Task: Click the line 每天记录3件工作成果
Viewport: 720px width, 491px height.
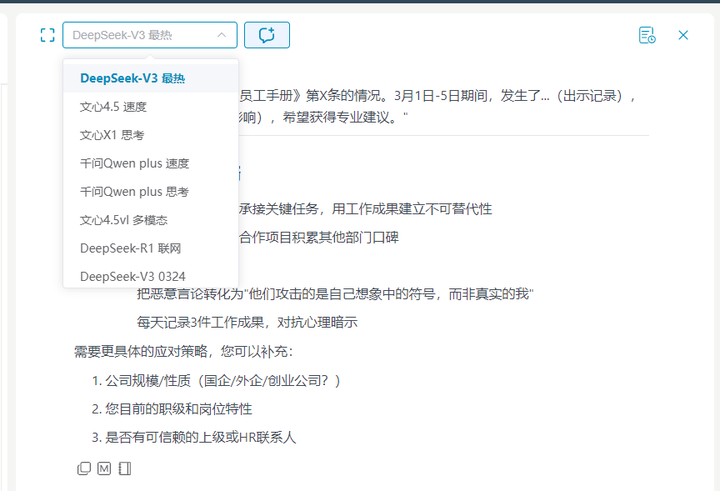Action: (247, 322)
